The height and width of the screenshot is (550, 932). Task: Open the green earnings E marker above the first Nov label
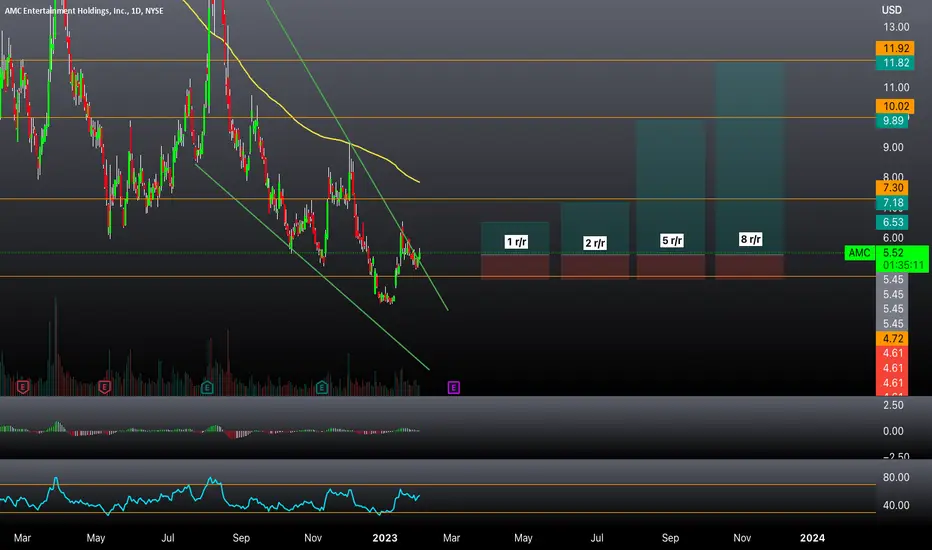coord(322,388)
